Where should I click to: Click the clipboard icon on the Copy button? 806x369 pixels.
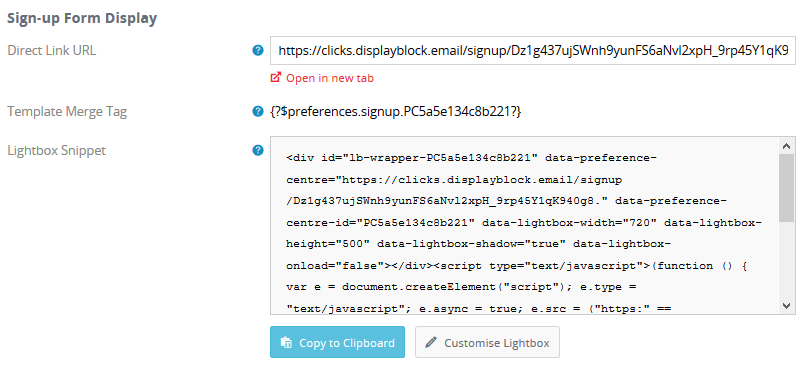coord(286,342)
